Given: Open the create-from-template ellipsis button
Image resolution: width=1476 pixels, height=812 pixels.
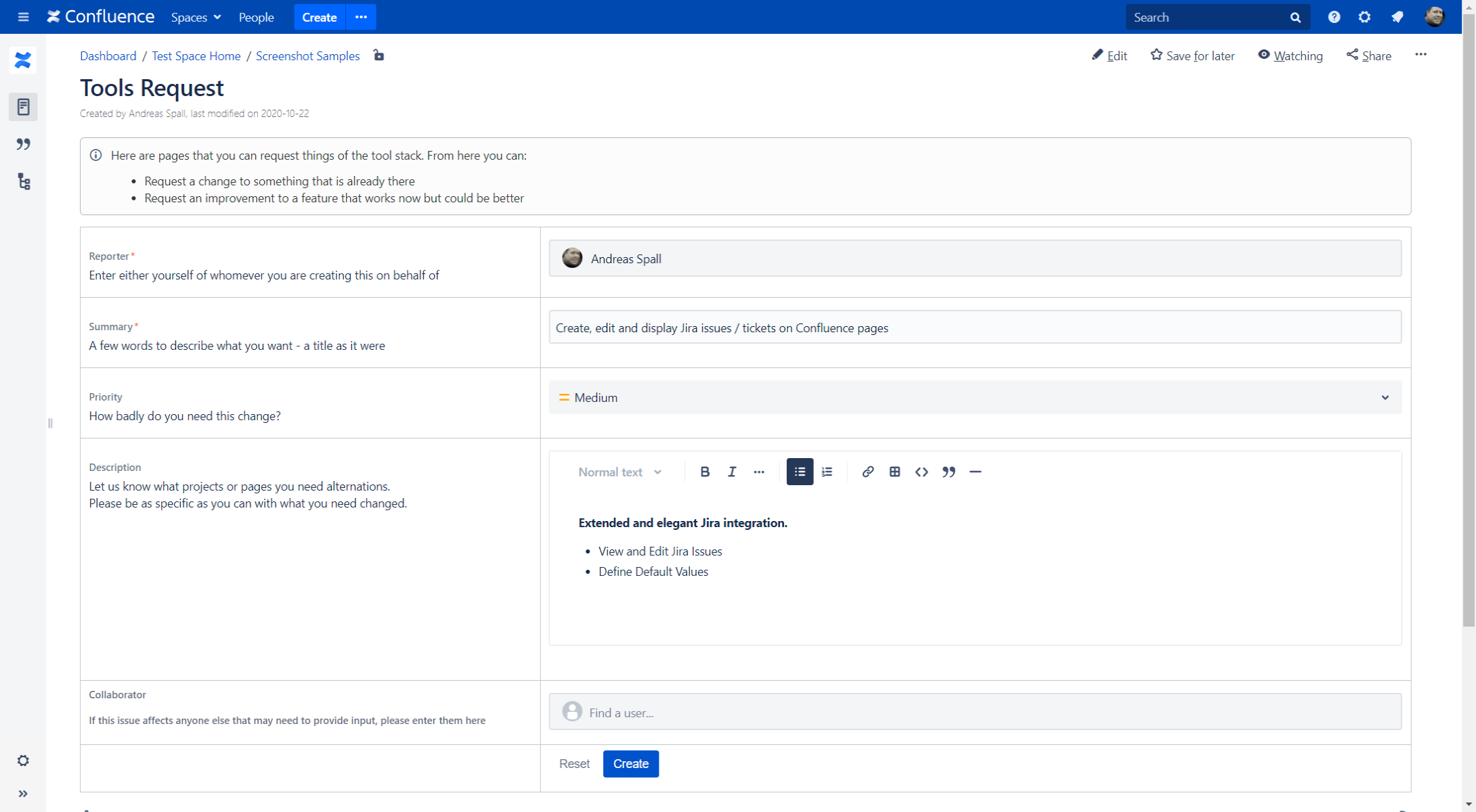Looking at the screenshot, I should tap(361, 17).
